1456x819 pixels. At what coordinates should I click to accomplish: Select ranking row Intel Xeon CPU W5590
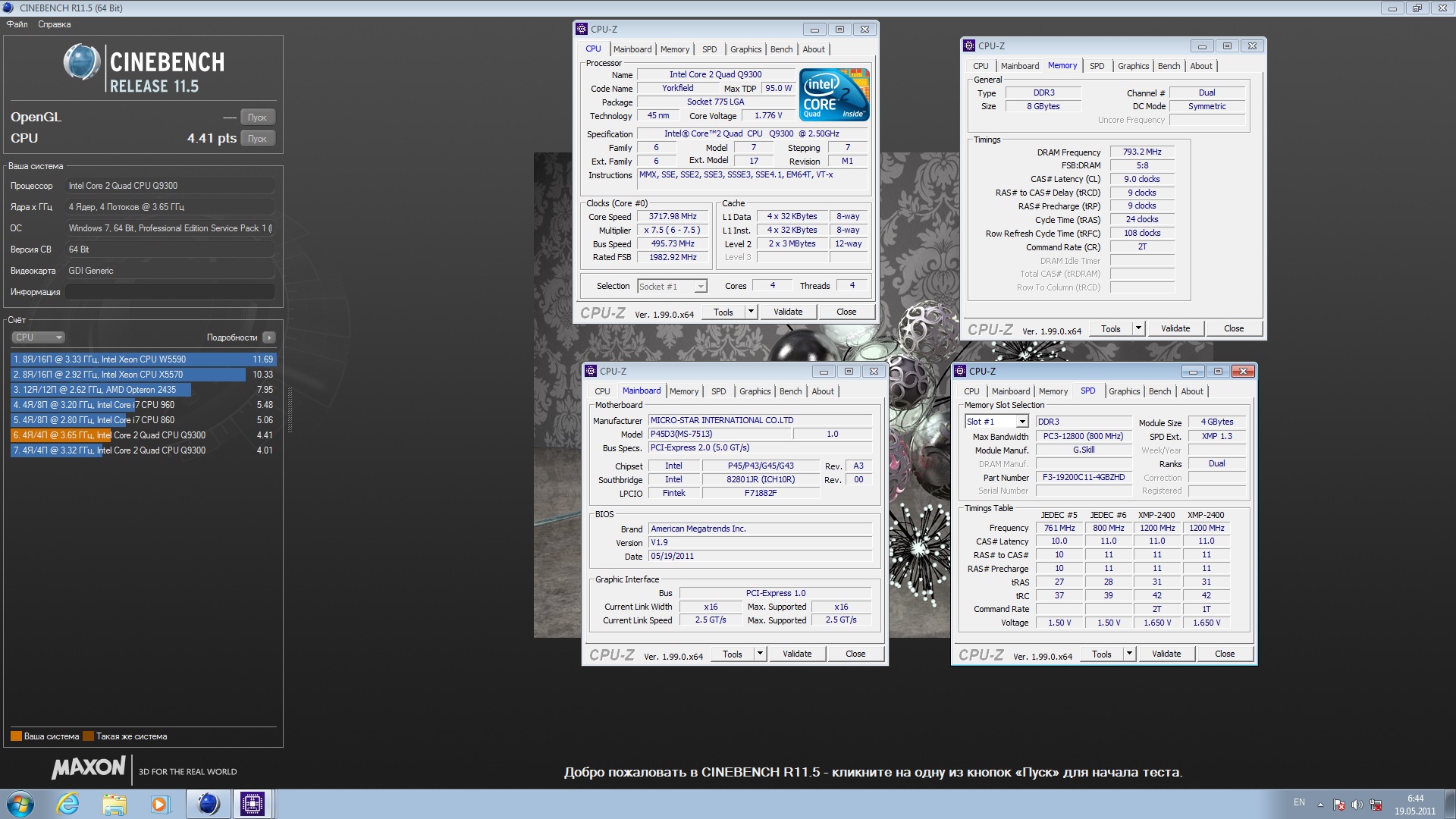click(x=143, y=359)
